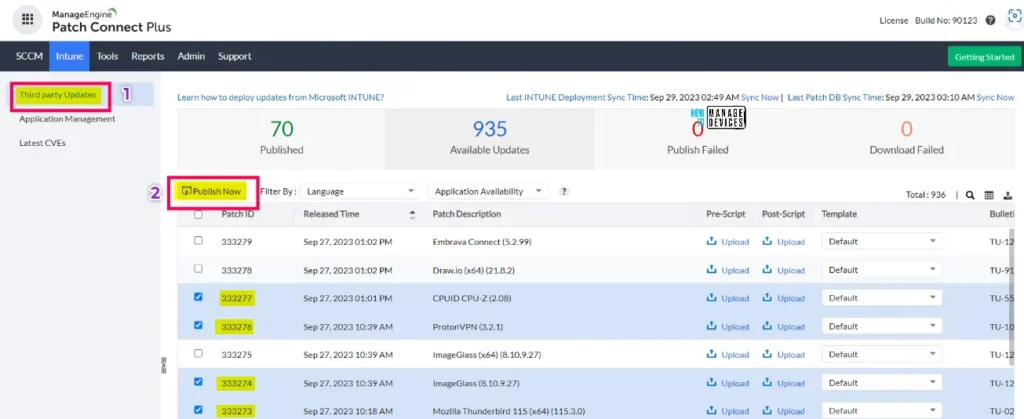The image size is (1024, 419).
Task: Open Template dropdown for patch 333274
Action: pos(881,382)
